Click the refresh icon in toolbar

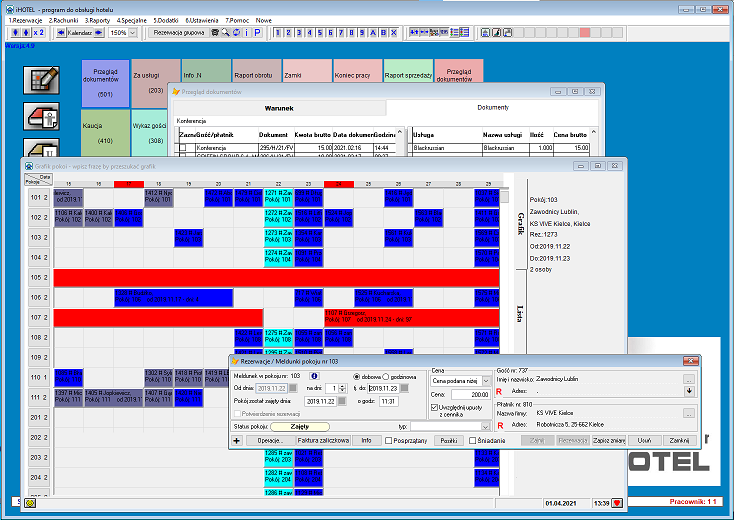point(236,32)
